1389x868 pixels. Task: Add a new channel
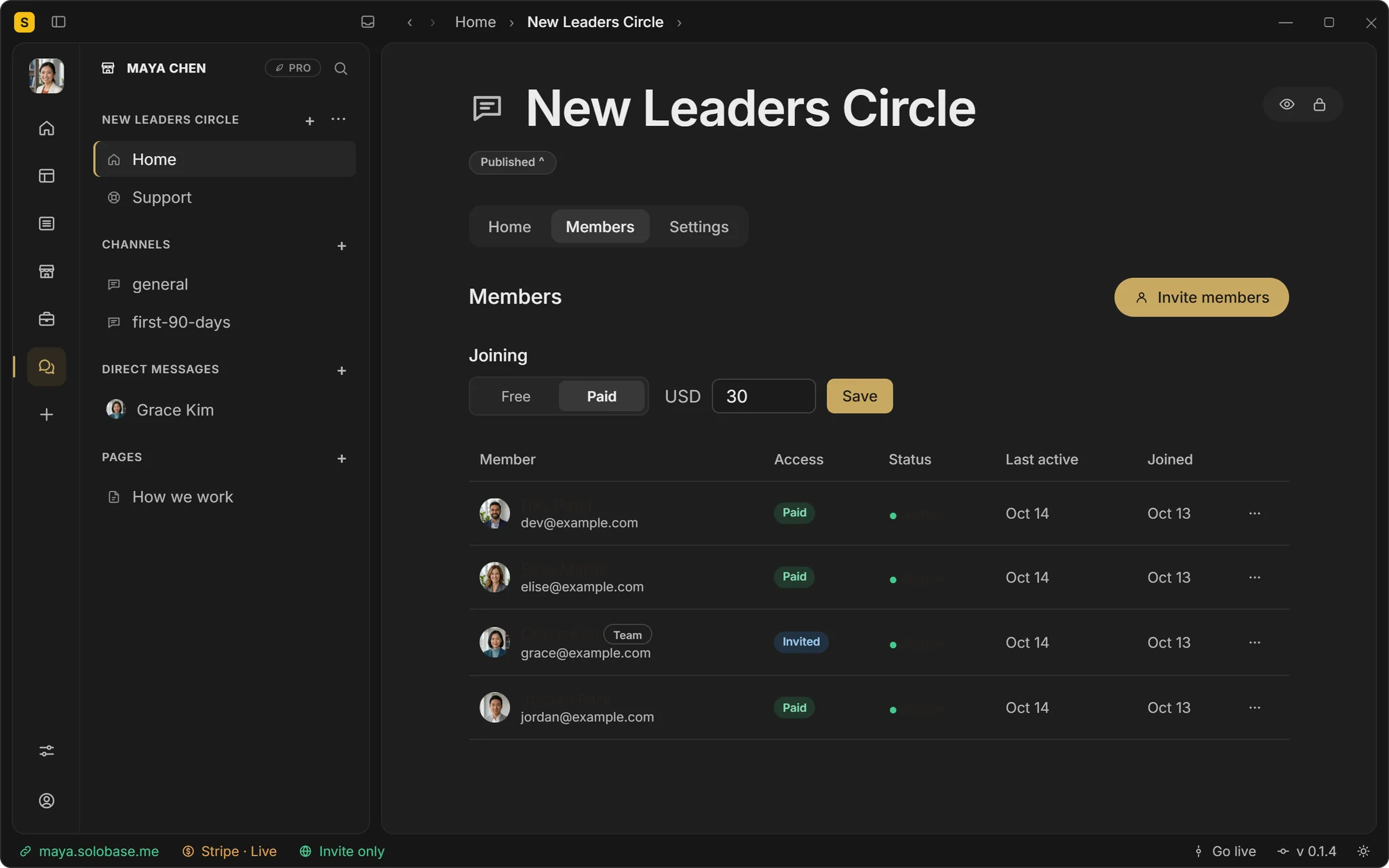tap(342, 246)
